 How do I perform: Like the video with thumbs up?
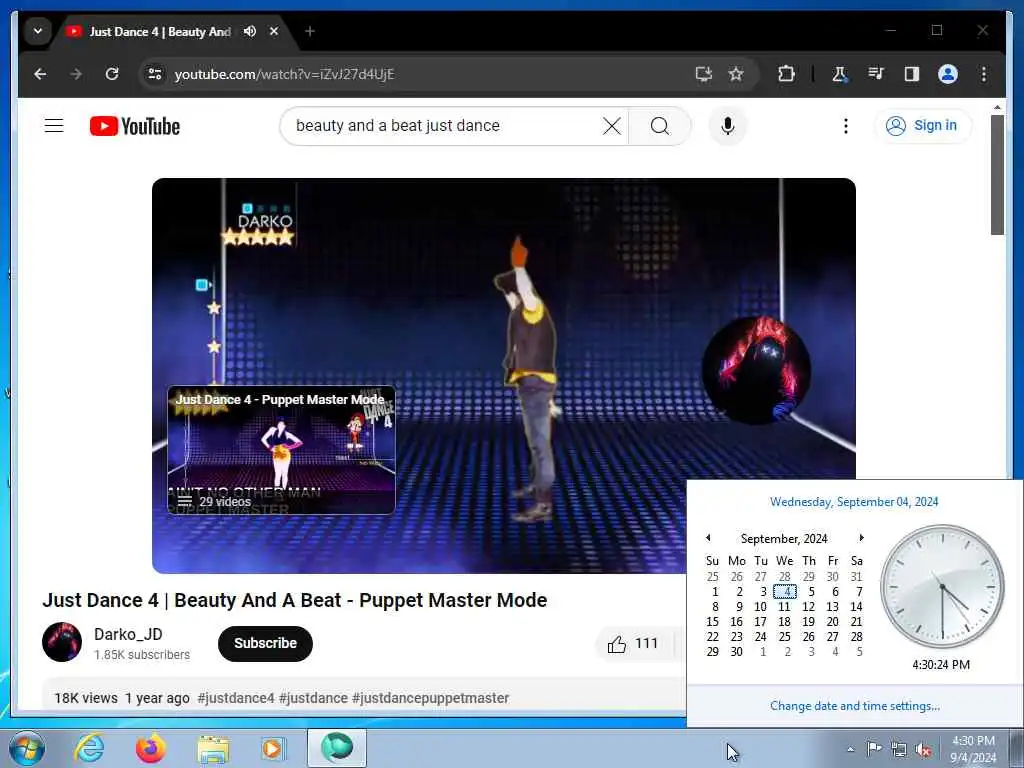[x=632, y=644]
